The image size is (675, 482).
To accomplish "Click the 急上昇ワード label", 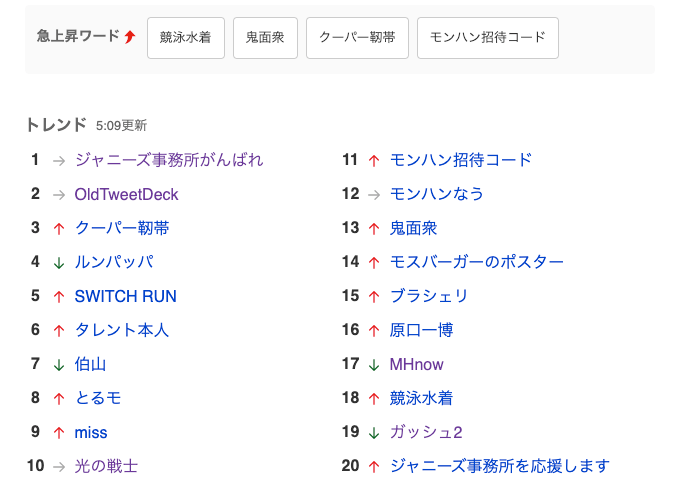I will tap(78, 36).
